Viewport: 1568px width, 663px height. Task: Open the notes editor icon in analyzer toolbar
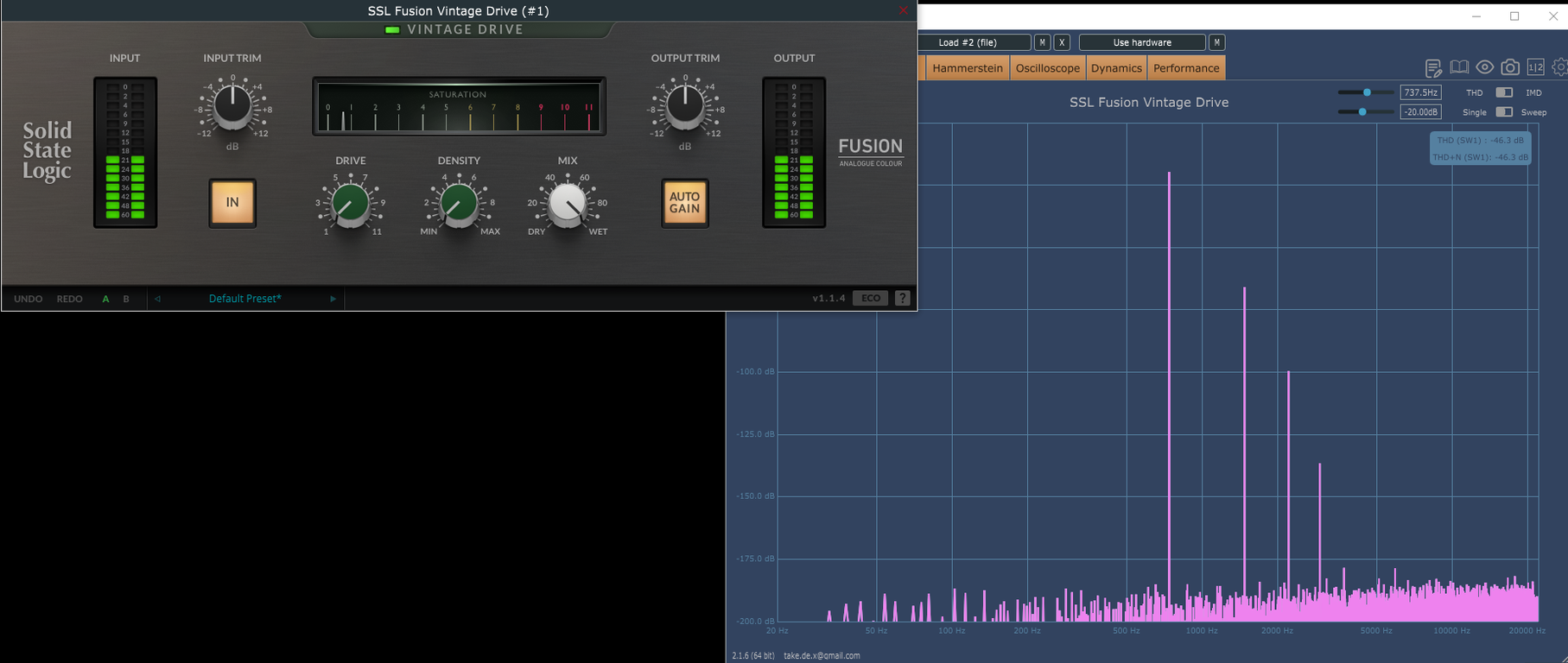(1433, 68)
